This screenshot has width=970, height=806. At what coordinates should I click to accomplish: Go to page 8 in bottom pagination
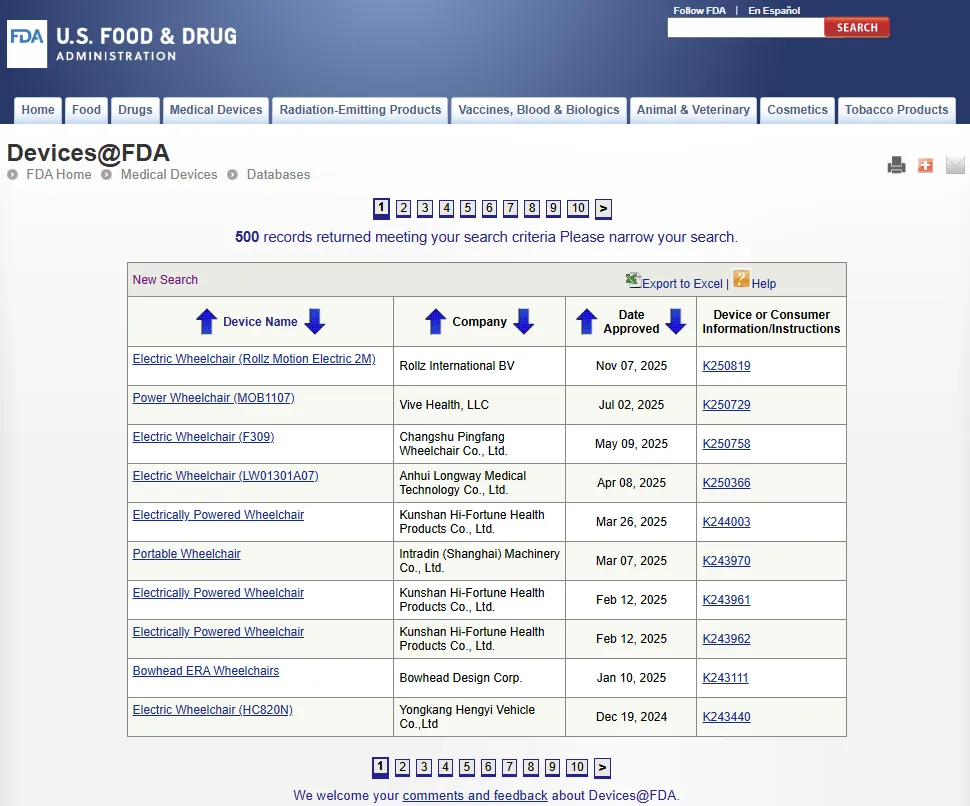531,768
